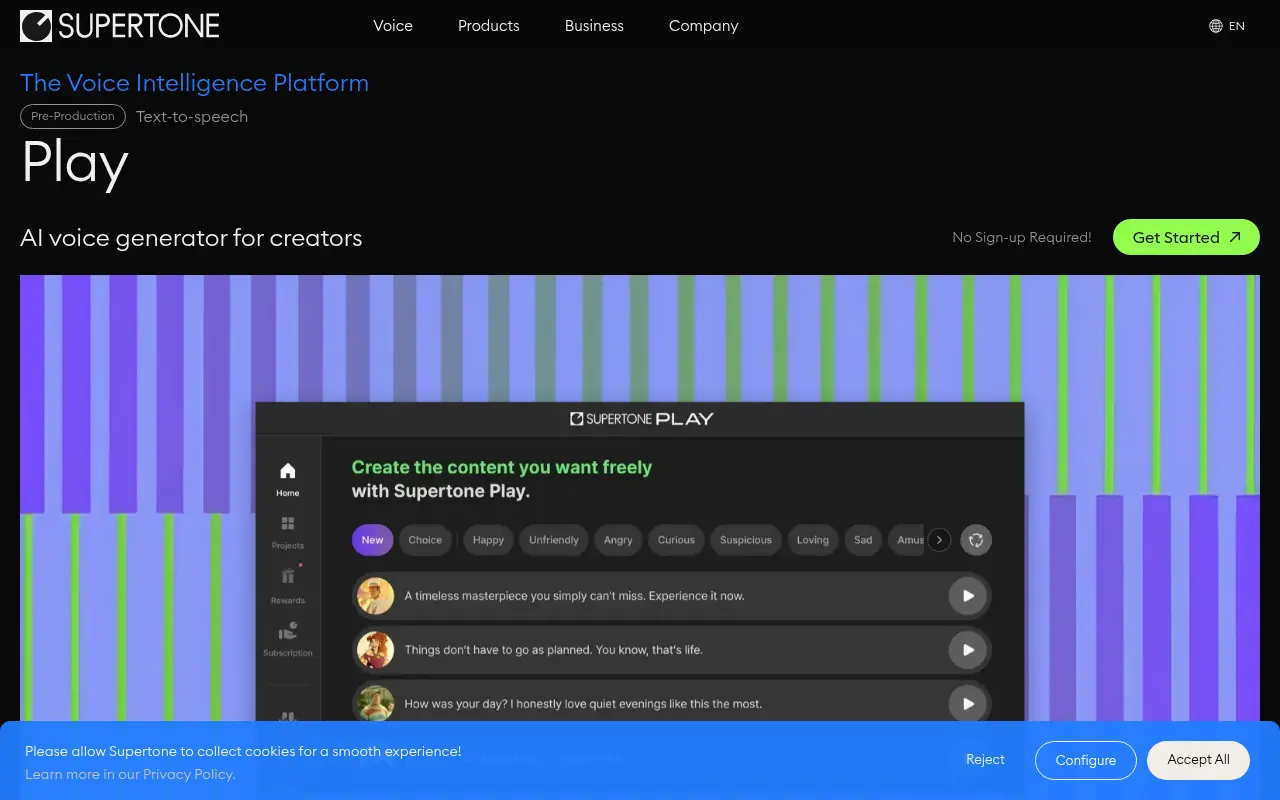Open the Voice menu

pos(392,26)
